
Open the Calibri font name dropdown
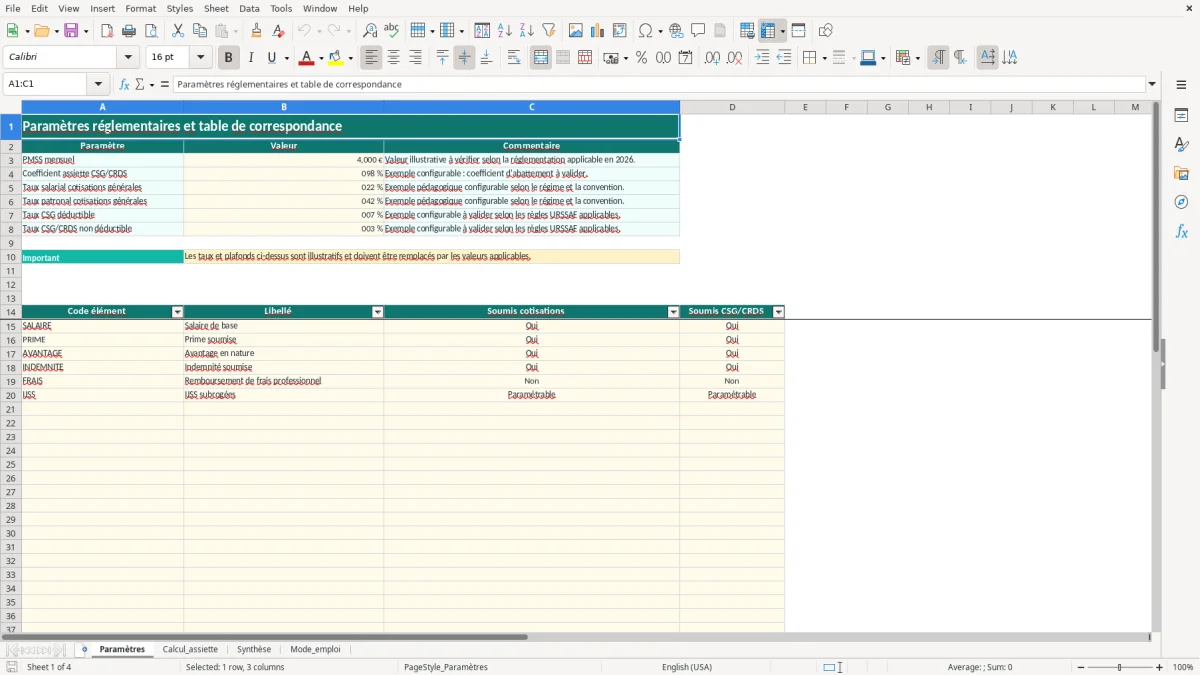point(128,58)
